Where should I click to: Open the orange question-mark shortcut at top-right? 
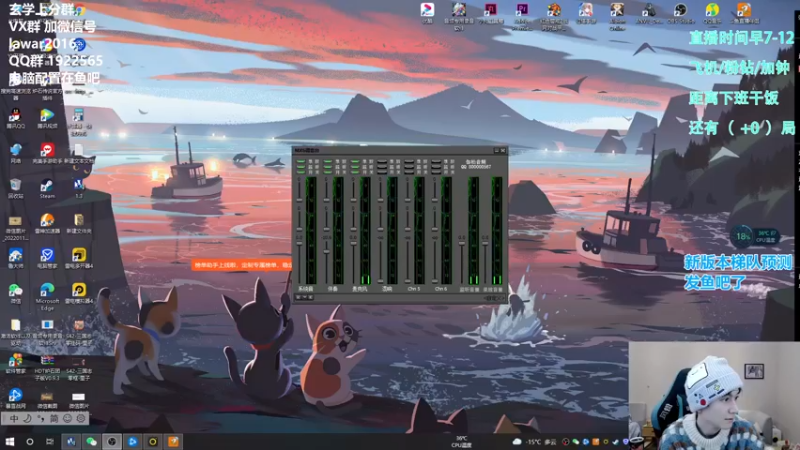pyautogui.click(x=744, y=13)
